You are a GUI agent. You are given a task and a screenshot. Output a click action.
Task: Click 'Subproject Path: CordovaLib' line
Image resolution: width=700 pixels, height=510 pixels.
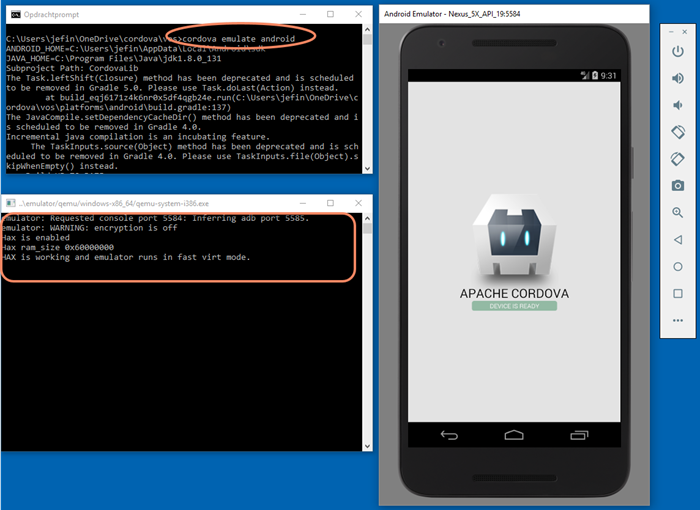[x=72, y=68]
